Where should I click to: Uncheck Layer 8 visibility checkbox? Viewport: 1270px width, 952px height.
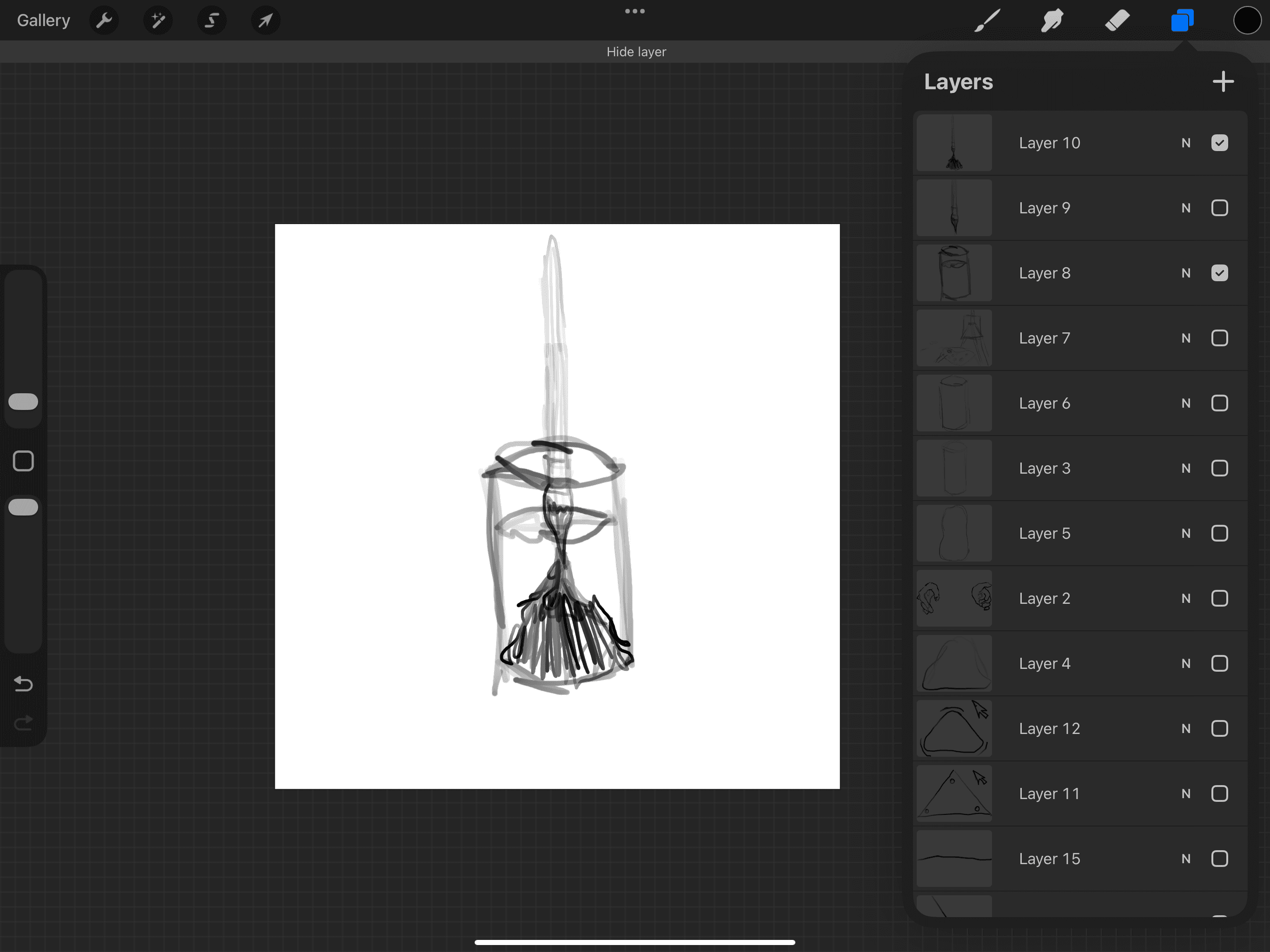pos(1219,273)
